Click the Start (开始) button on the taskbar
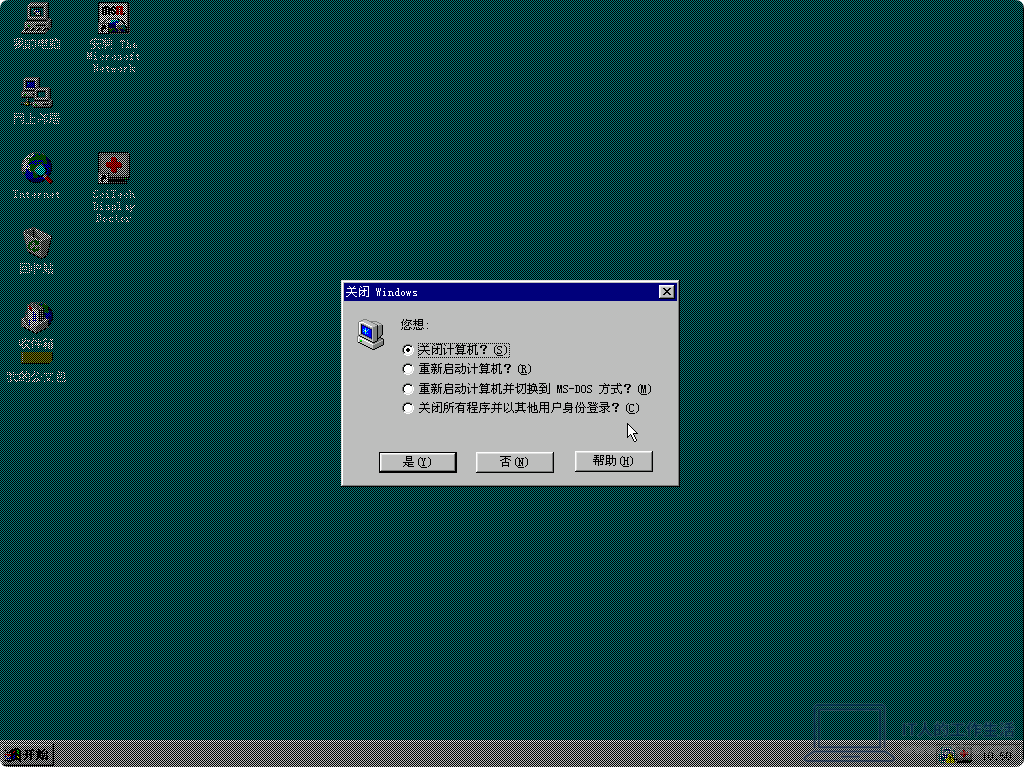 point(27,755)
